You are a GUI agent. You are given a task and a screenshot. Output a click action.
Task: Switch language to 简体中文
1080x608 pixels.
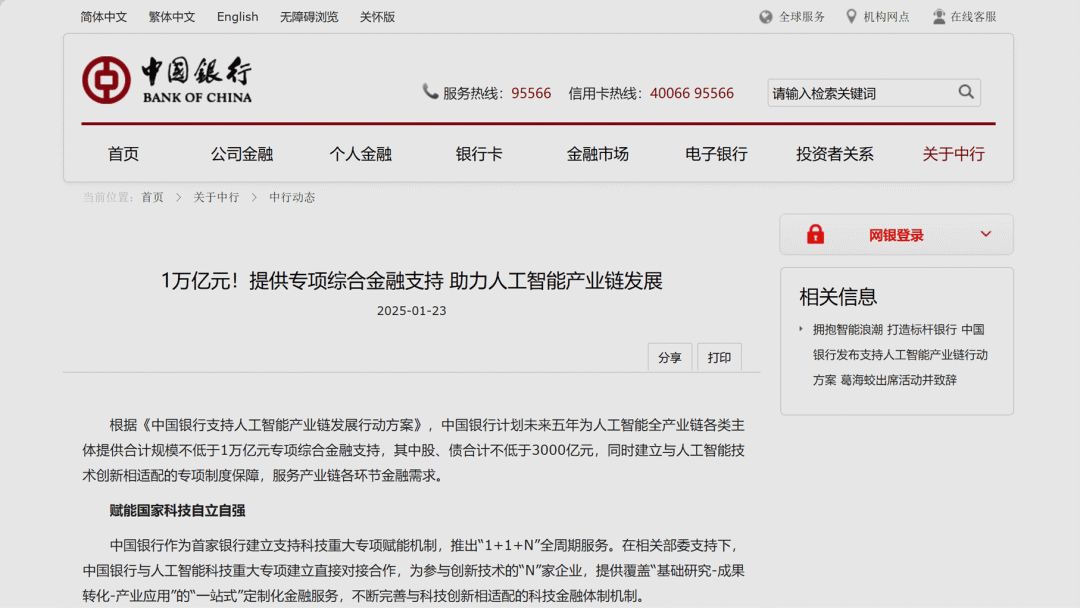[103, 17]
